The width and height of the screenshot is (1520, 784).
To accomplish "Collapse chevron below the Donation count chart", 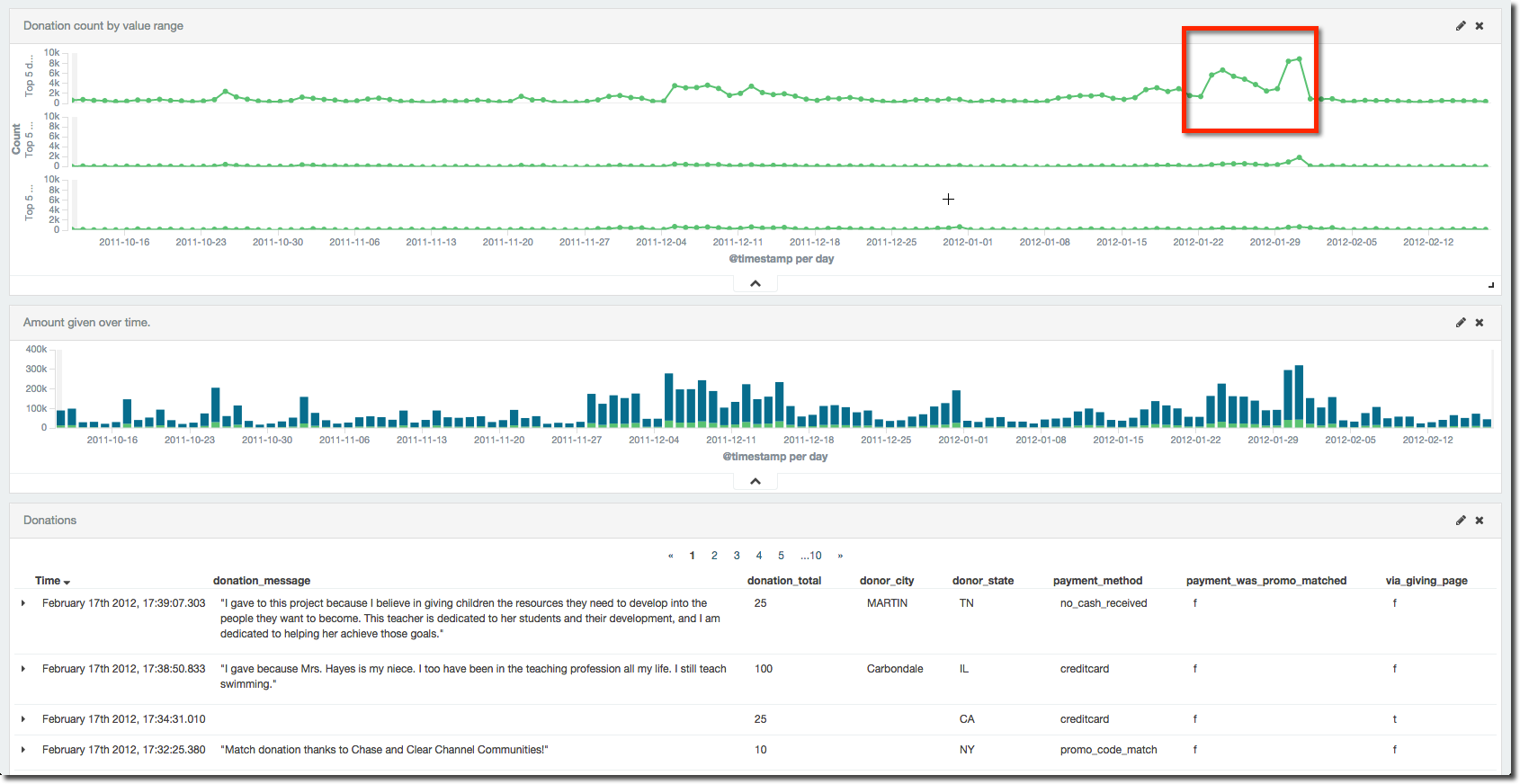I will click(756, 283).
